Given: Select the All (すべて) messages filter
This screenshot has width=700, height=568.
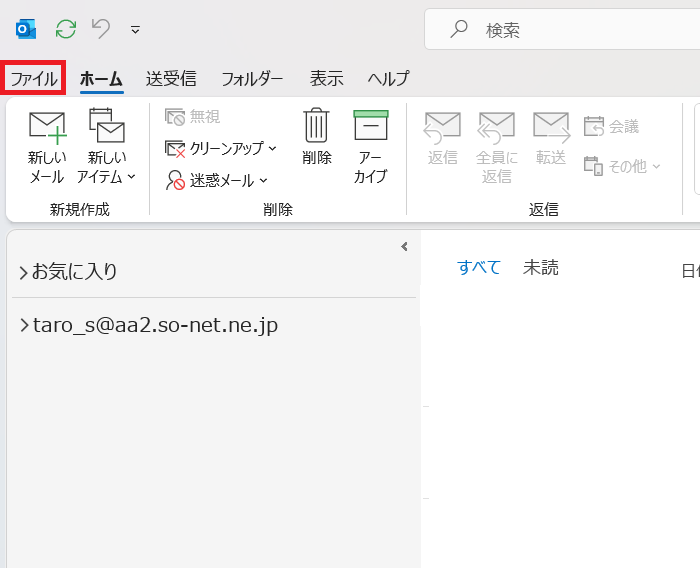Looking at the screenshot, I should 478,267.
